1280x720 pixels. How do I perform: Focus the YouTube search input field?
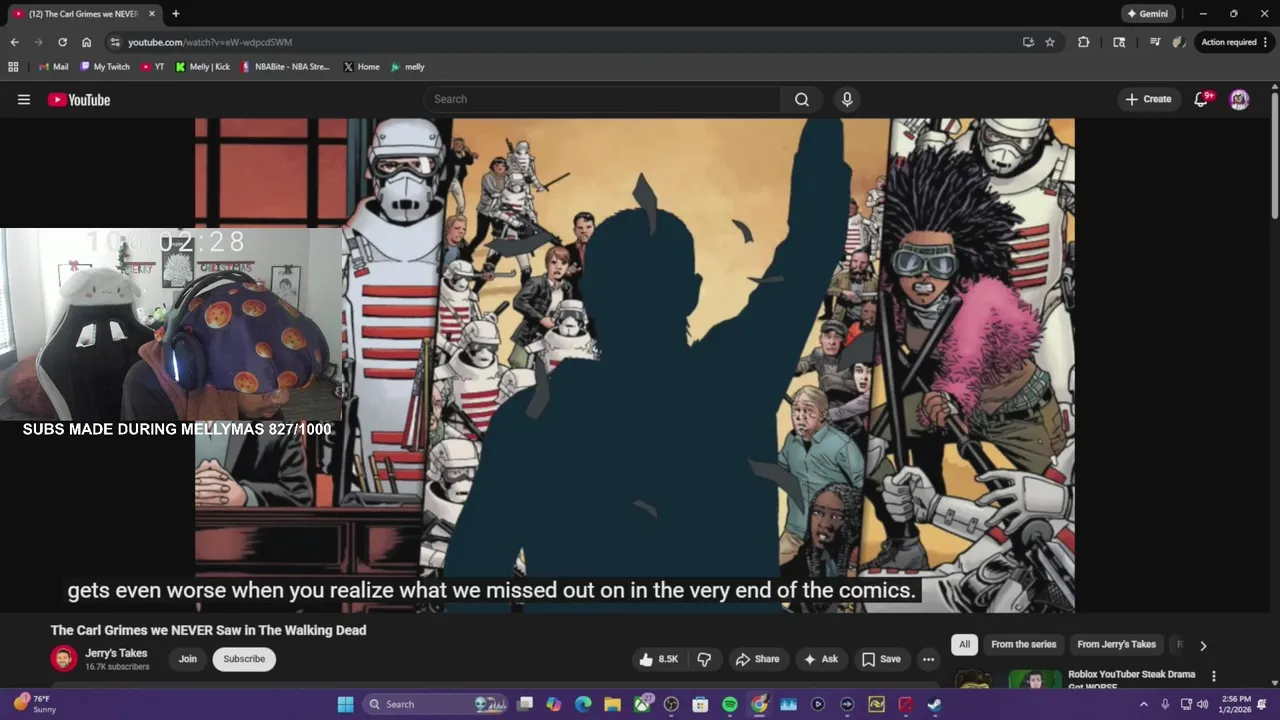[602, 99]
